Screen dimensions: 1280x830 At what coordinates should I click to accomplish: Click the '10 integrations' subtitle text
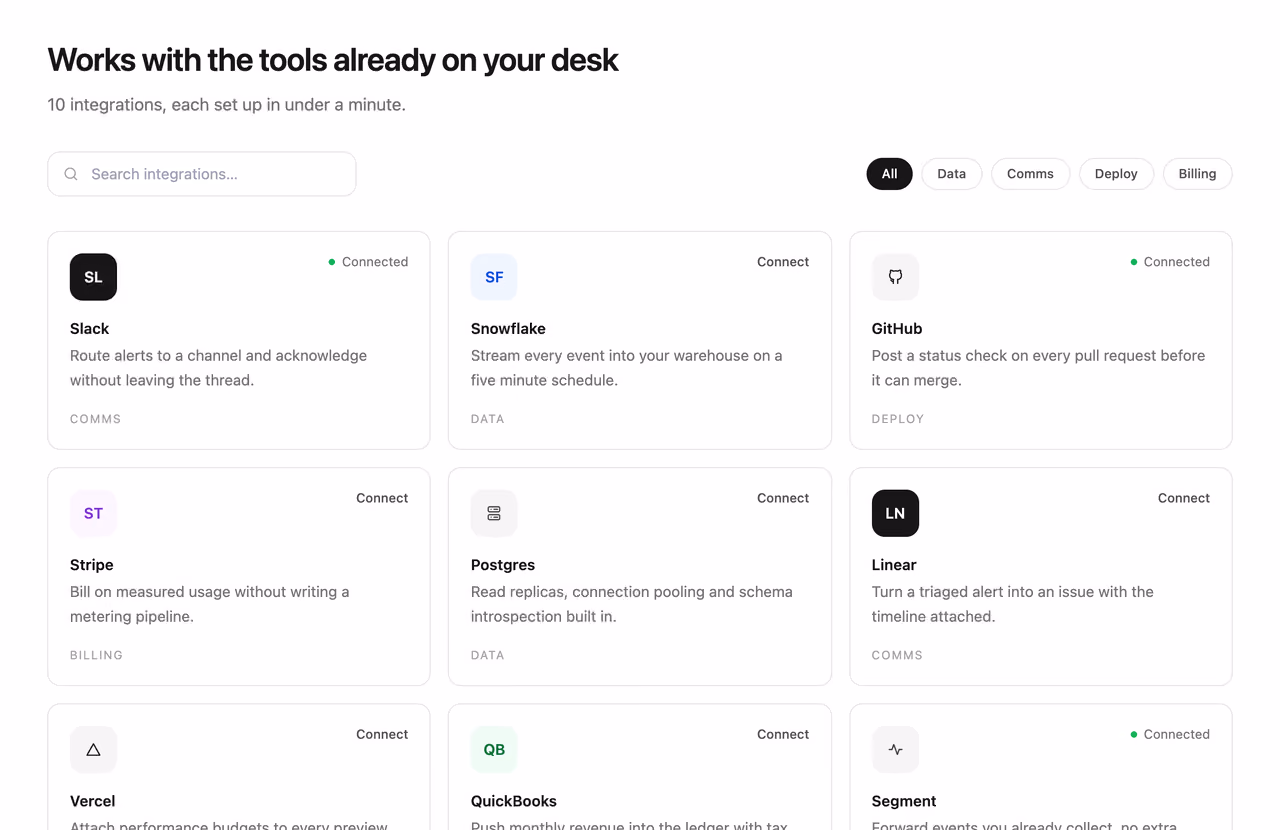pyautogui.click(x=227, y=105)
